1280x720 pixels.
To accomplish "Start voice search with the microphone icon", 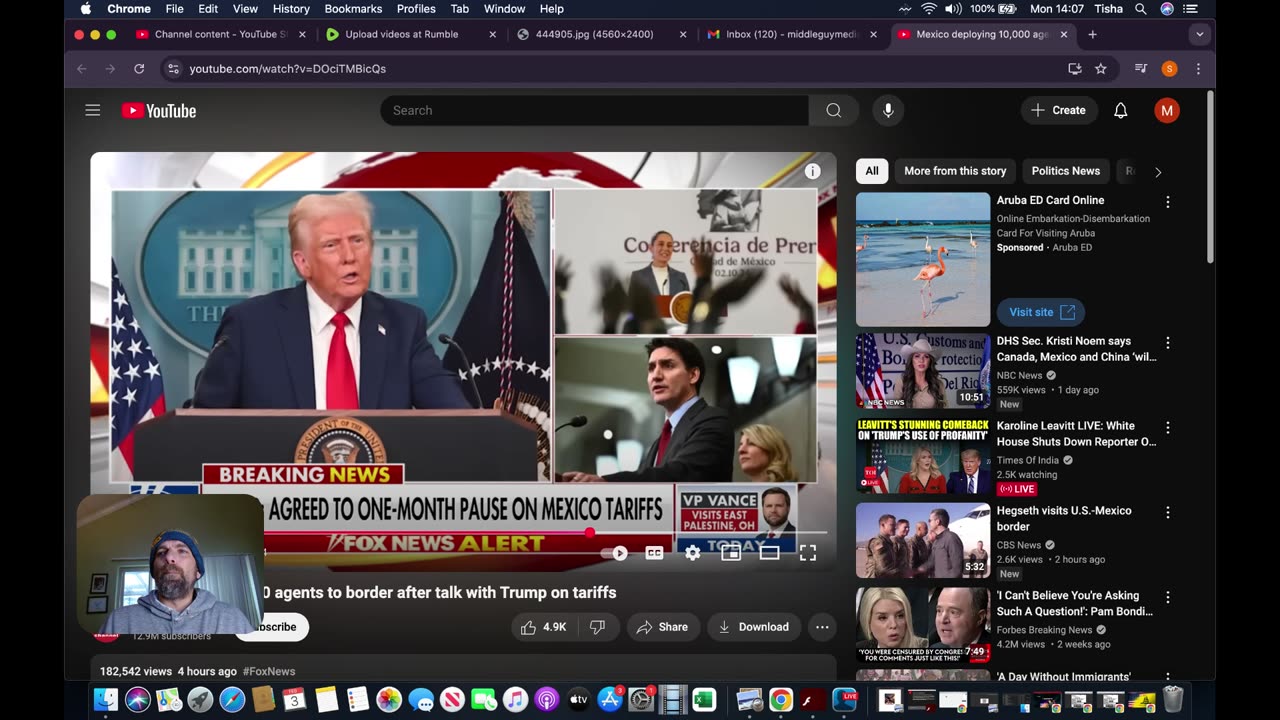I will (888, 110).
